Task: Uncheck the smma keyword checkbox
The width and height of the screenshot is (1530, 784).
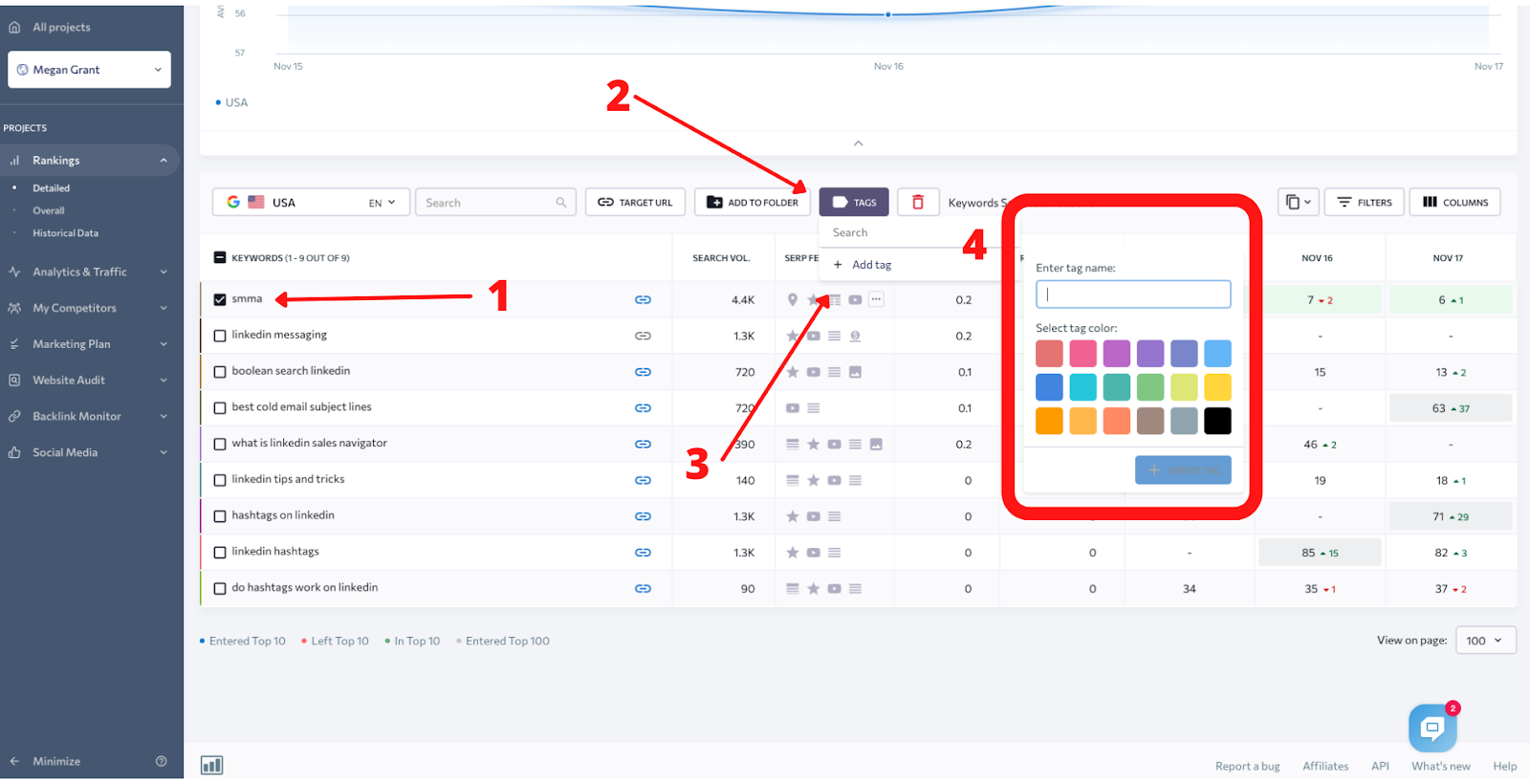Action: coord(220,299)
